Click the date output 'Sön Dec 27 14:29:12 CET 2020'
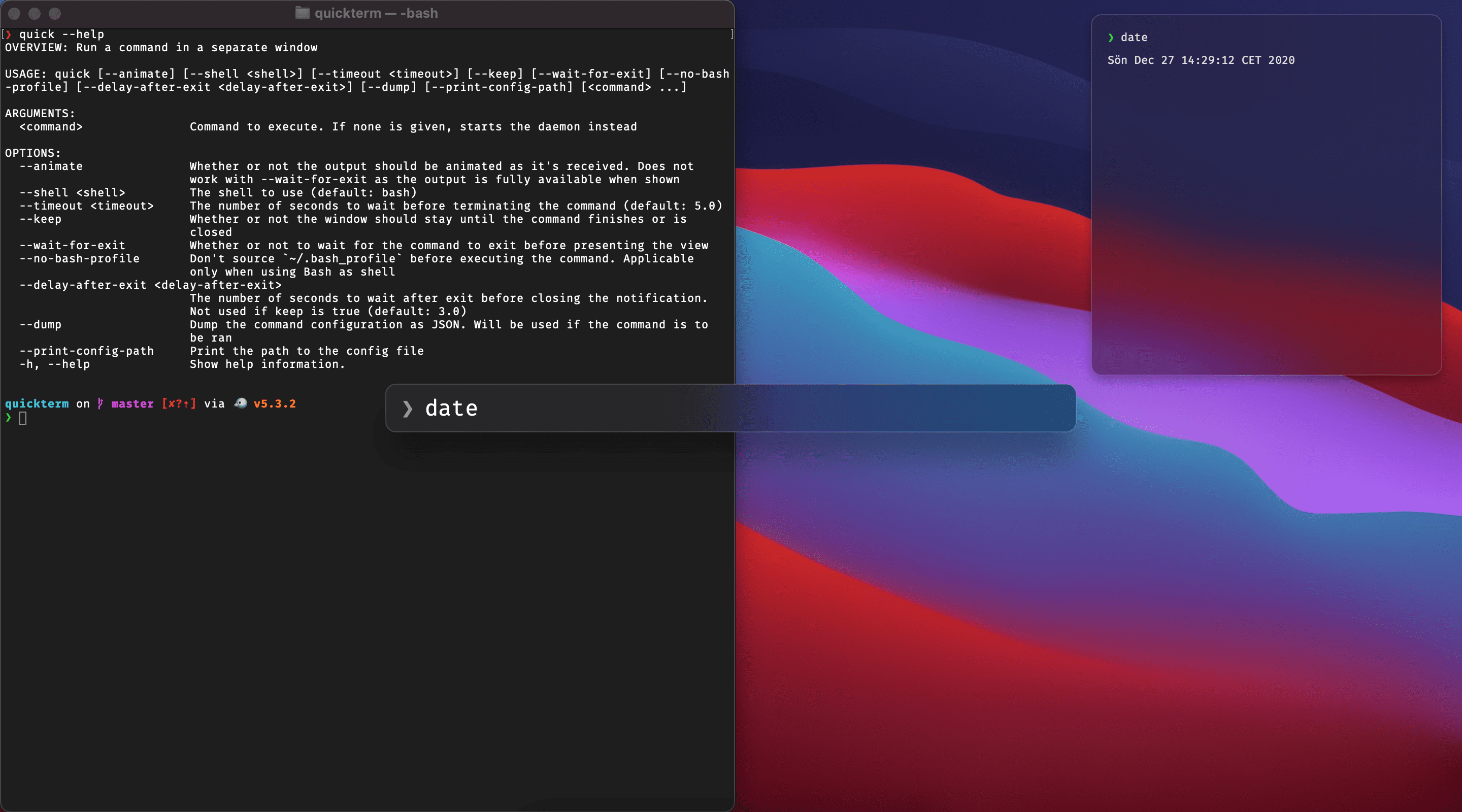Screen dimensions: 1462x812 coord(1201,60)
